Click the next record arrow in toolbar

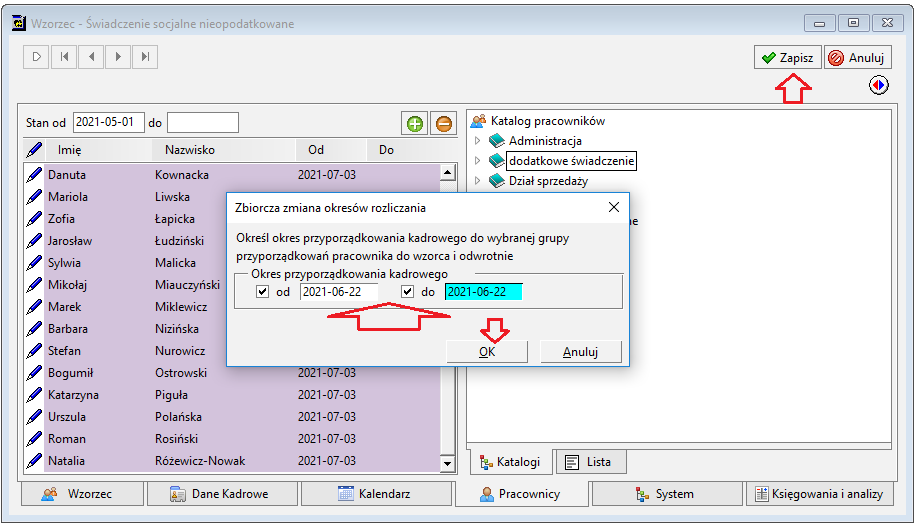tap(118, 57)
